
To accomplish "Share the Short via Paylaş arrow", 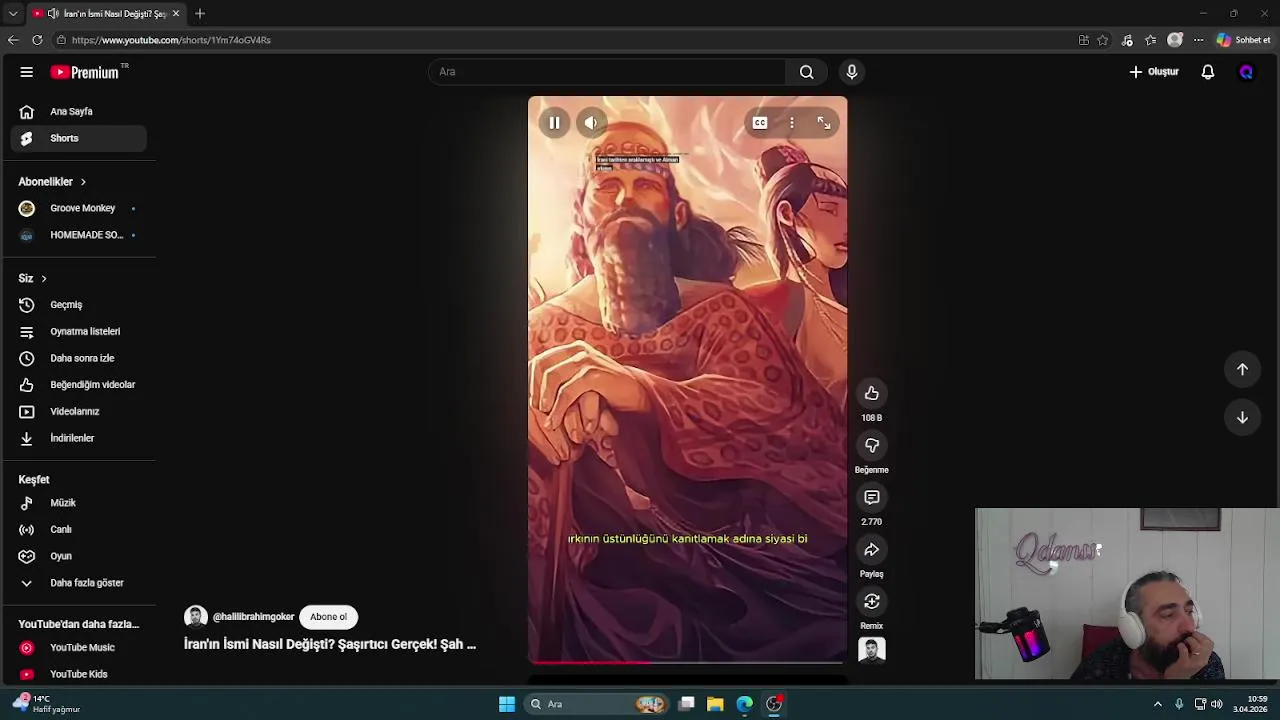I will coord(872,549).
